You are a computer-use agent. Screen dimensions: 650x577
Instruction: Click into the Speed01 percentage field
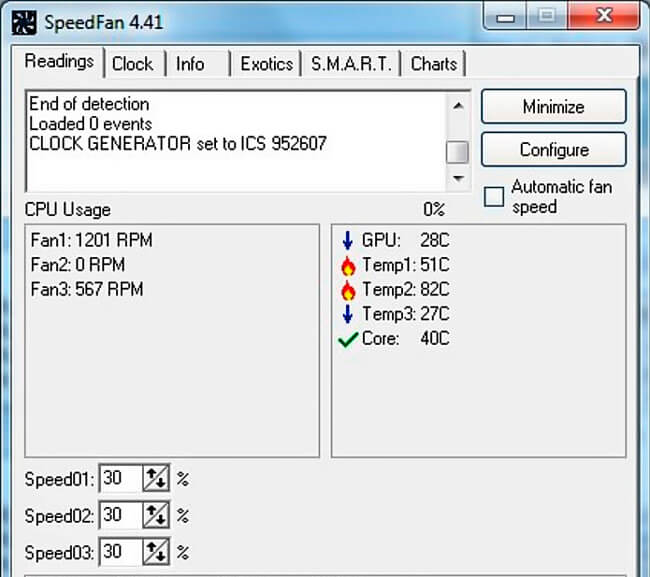pos(121,478)
